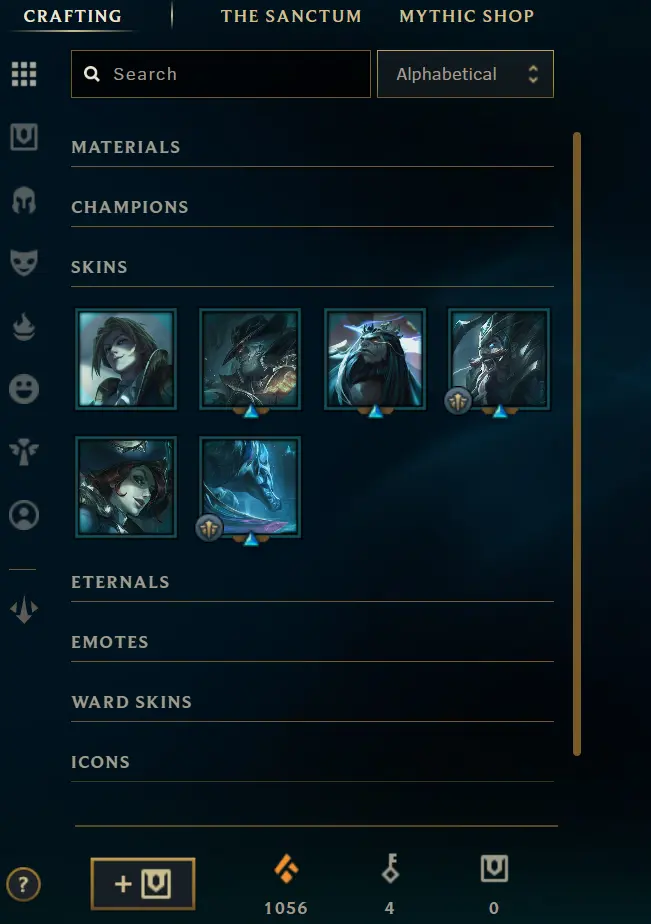The height and width of the screenshot is (924, 651).
Task: Click the add chest purchase button
Action: (143, 884)
